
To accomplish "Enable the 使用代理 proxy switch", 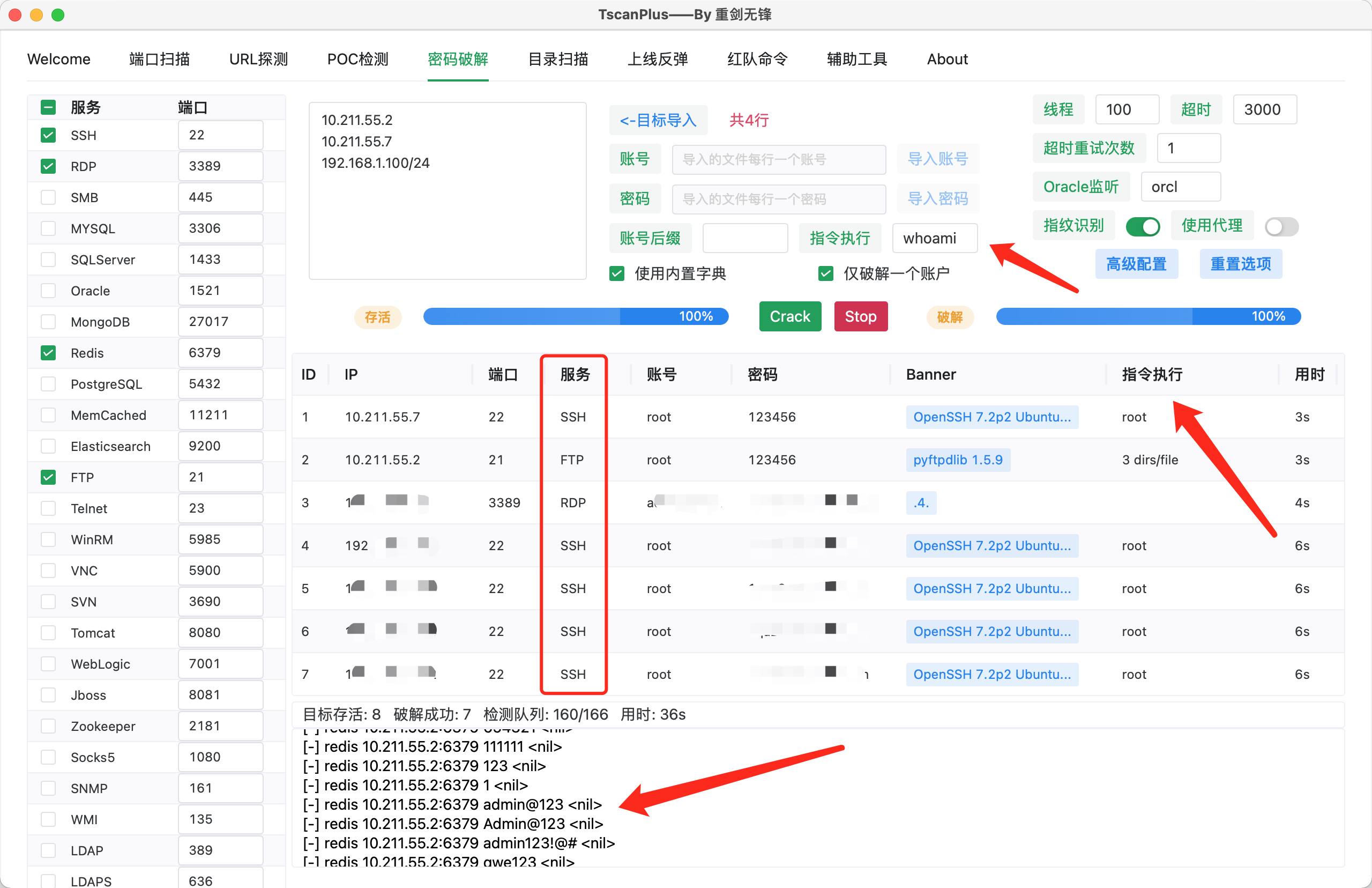I will pyautogui.click(x=1281, y=227).
